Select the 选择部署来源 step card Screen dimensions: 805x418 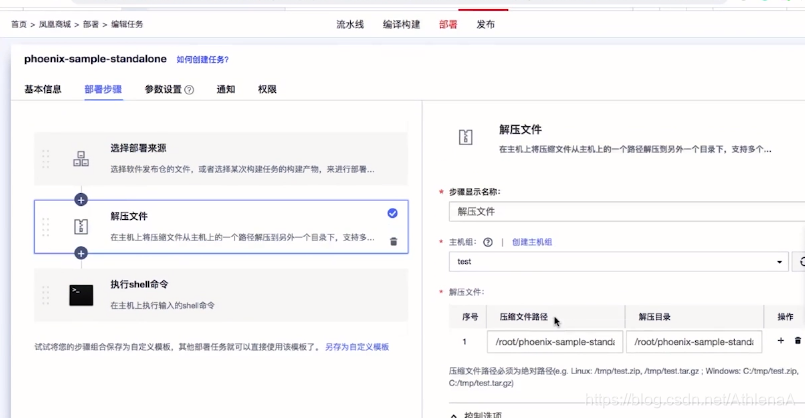pyautogui.click(x=221, y=159)
